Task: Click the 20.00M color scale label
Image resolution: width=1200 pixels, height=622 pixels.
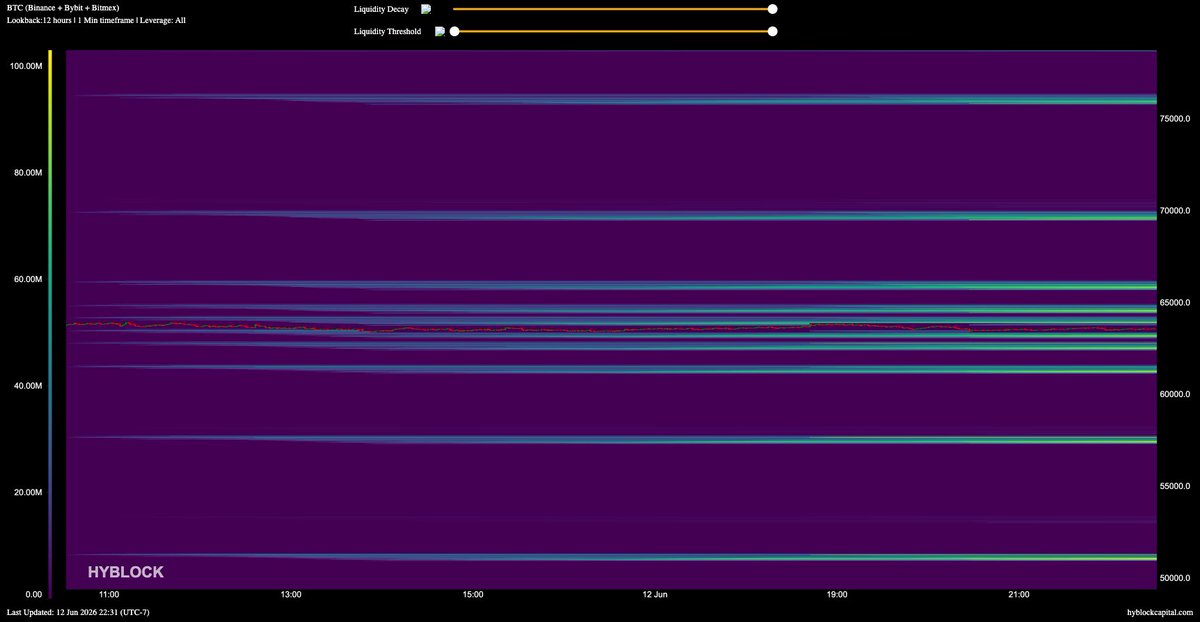Action: point(26,493)
